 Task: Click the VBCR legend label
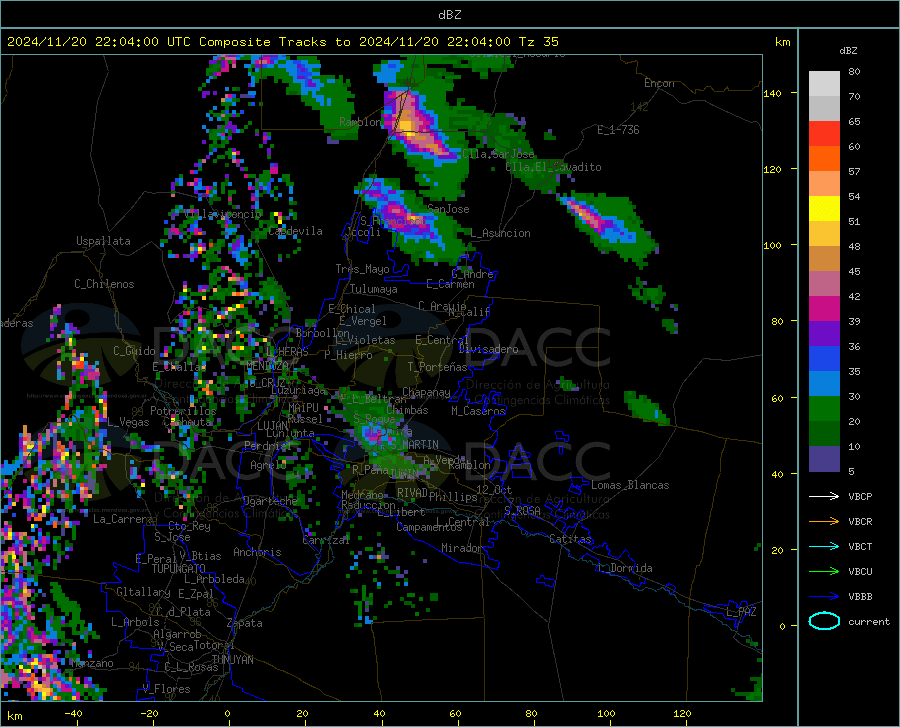pyautogui.click(x=860, y=522)
